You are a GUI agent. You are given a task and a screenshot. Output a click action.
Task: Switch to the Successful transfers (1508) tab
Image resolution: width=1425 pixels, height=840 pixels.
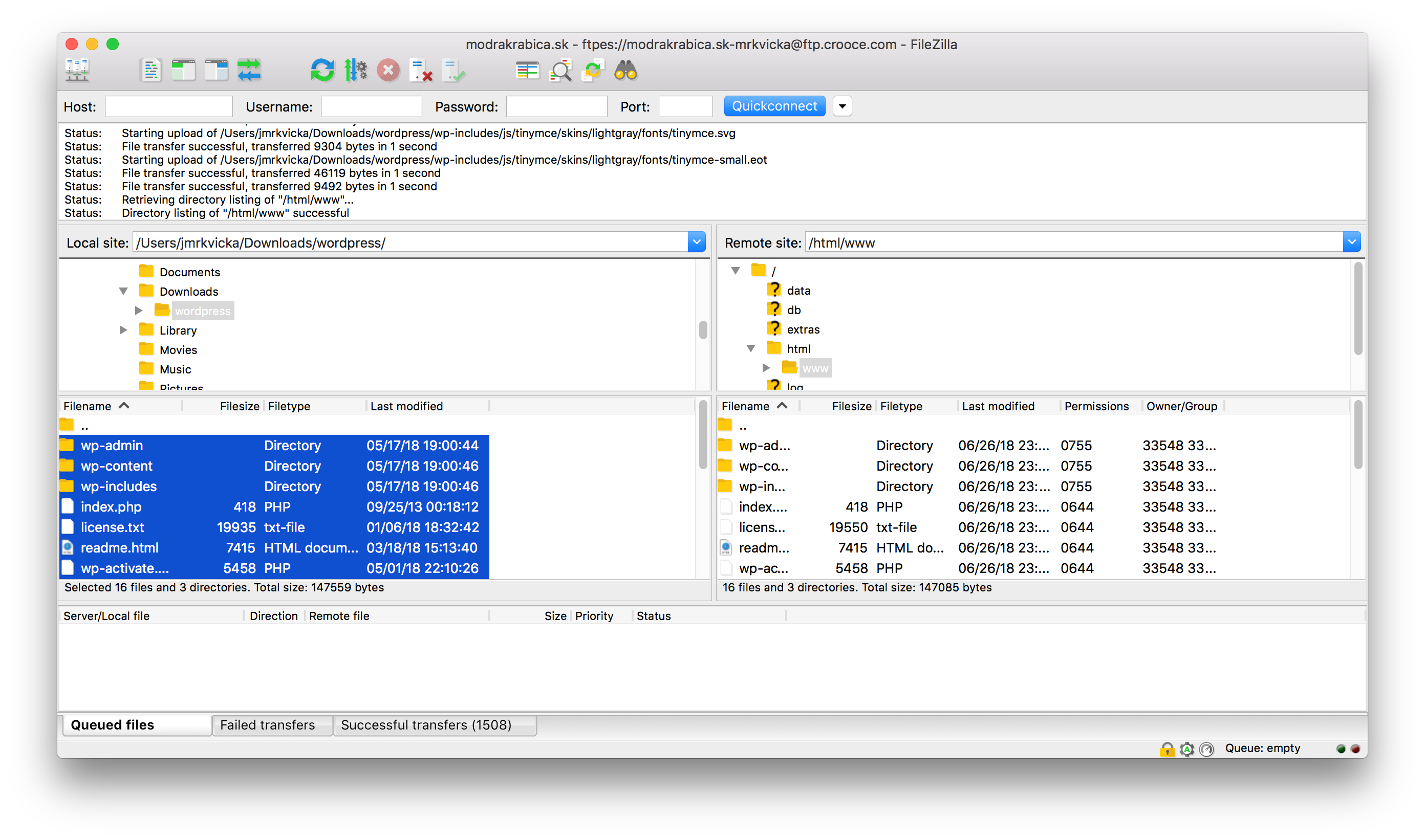click(x=435, y=725)
